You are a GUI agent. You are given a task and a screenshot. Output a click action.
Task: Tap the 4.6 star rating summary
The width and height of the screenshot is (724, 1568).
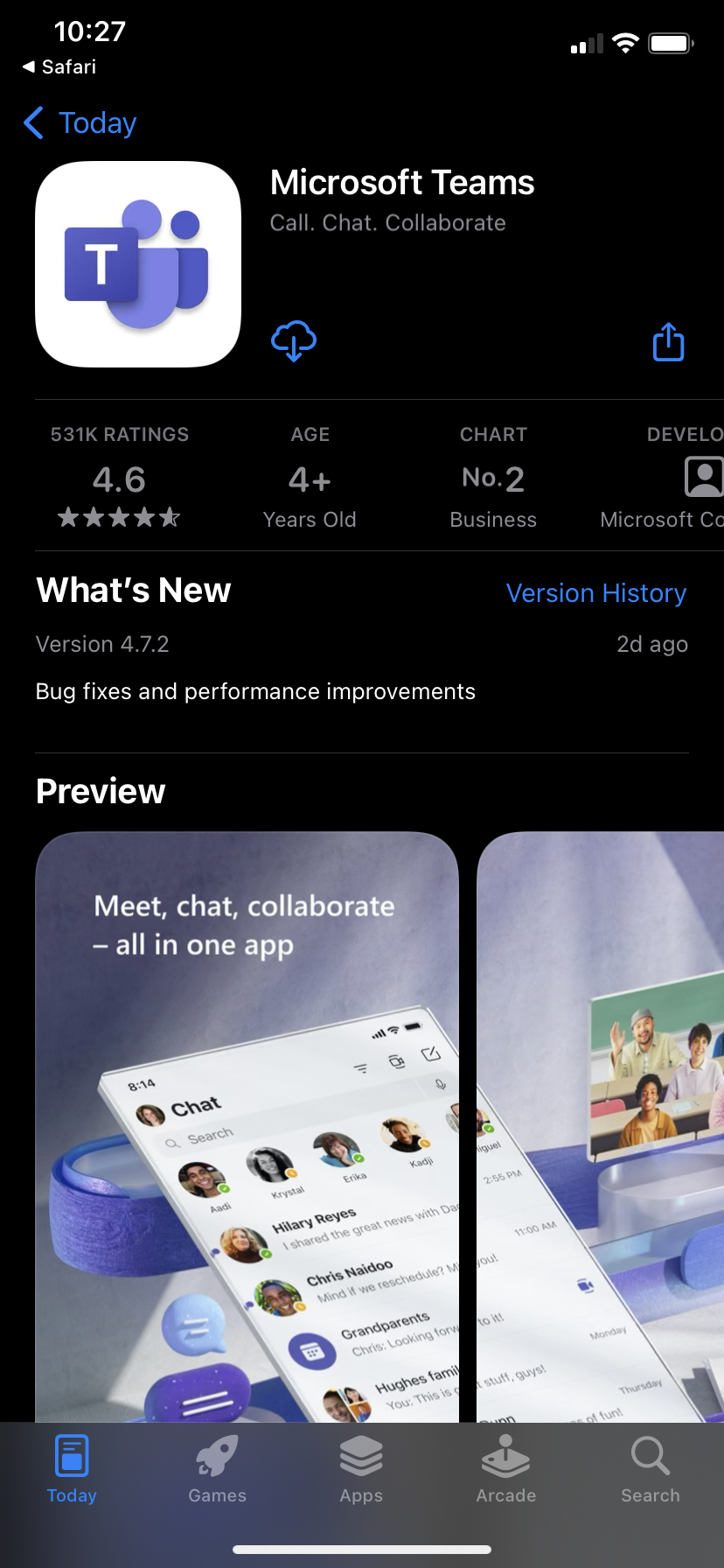120,480
